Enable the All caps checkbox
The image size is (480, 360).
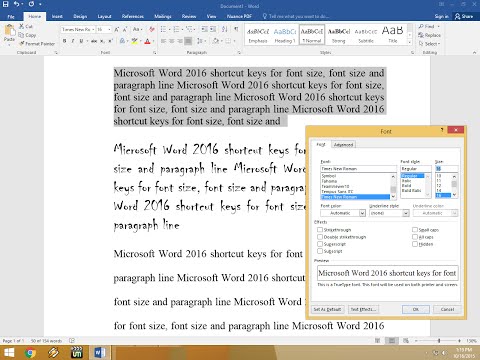[415, 237]
